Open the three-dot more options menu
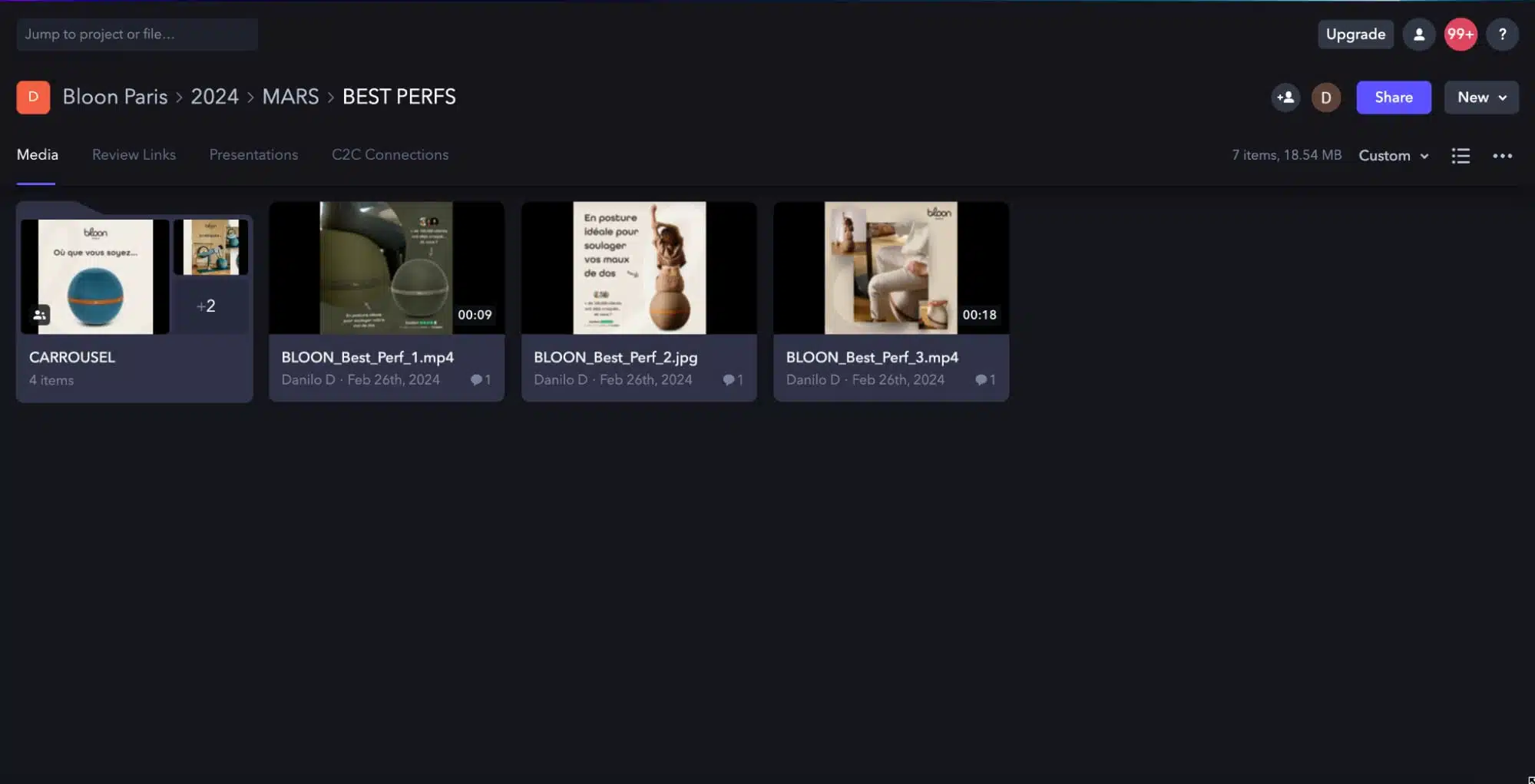This screenshot has height=784, width=1535. click(x=1503, y=156)
